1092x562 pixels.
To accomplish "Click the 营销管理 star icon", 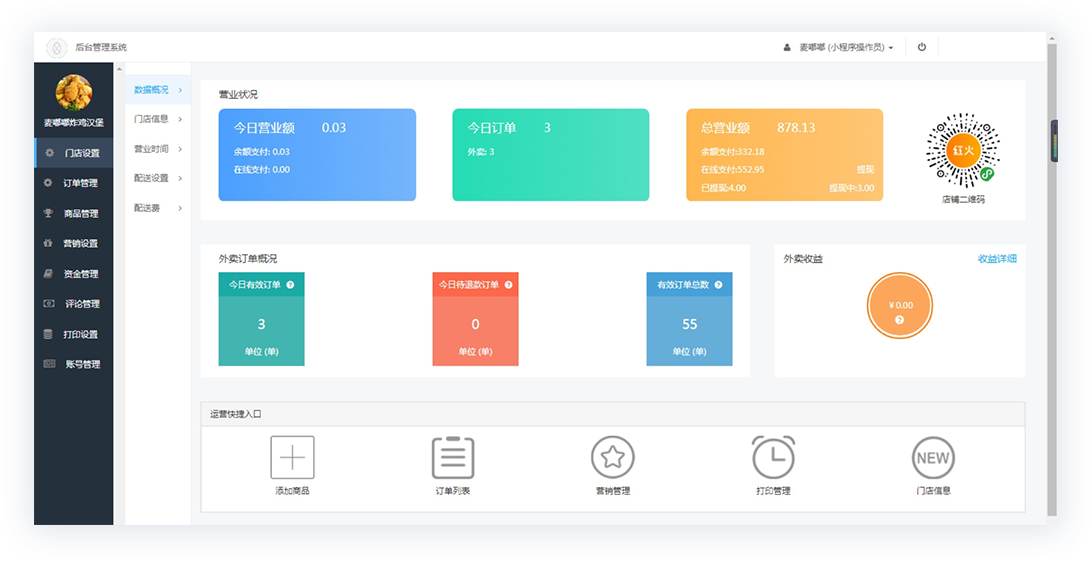I will click(x=612, y=458).
